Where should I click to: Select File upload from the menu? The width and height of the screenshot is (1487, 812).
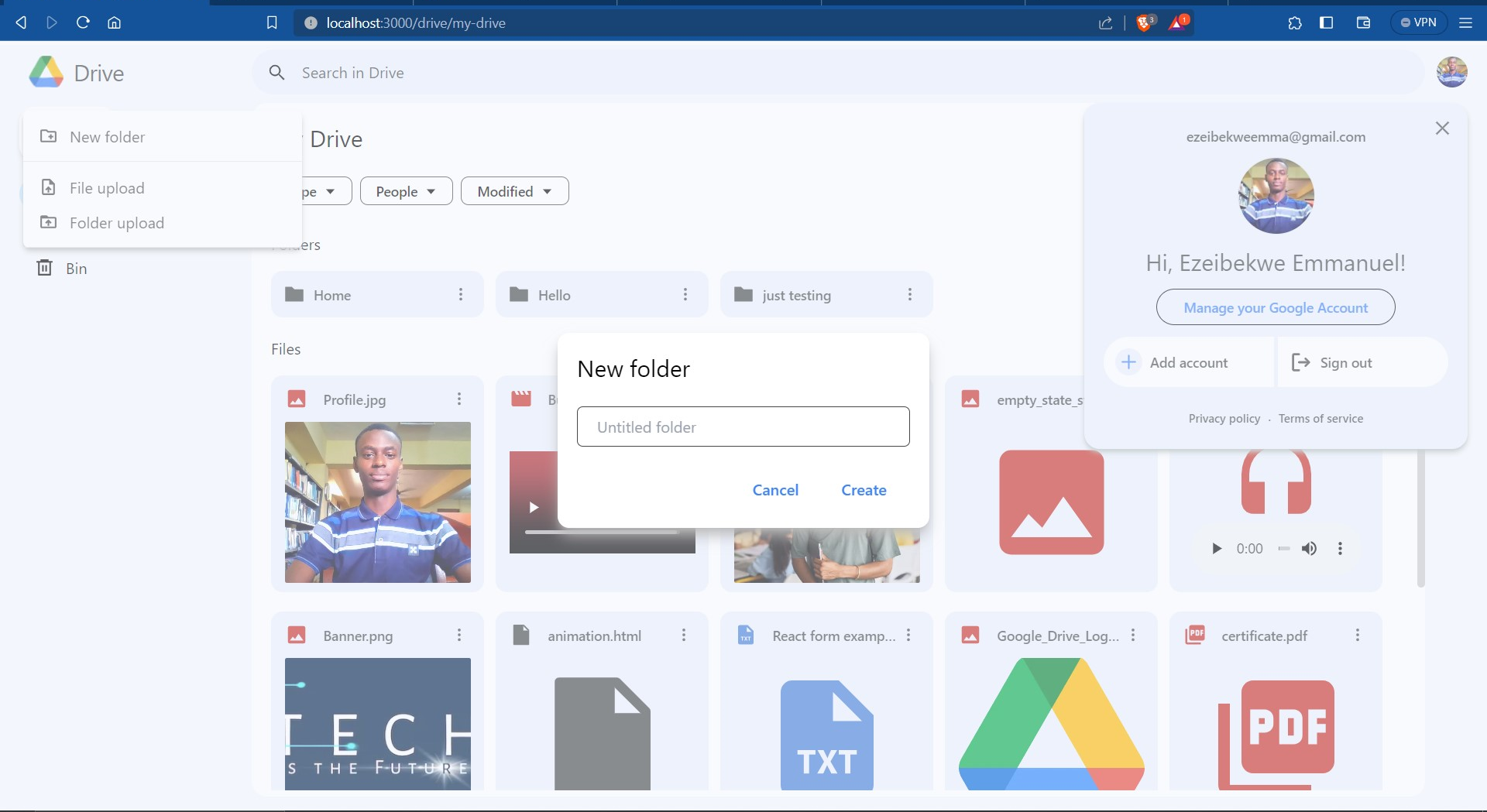click(107, 188)
